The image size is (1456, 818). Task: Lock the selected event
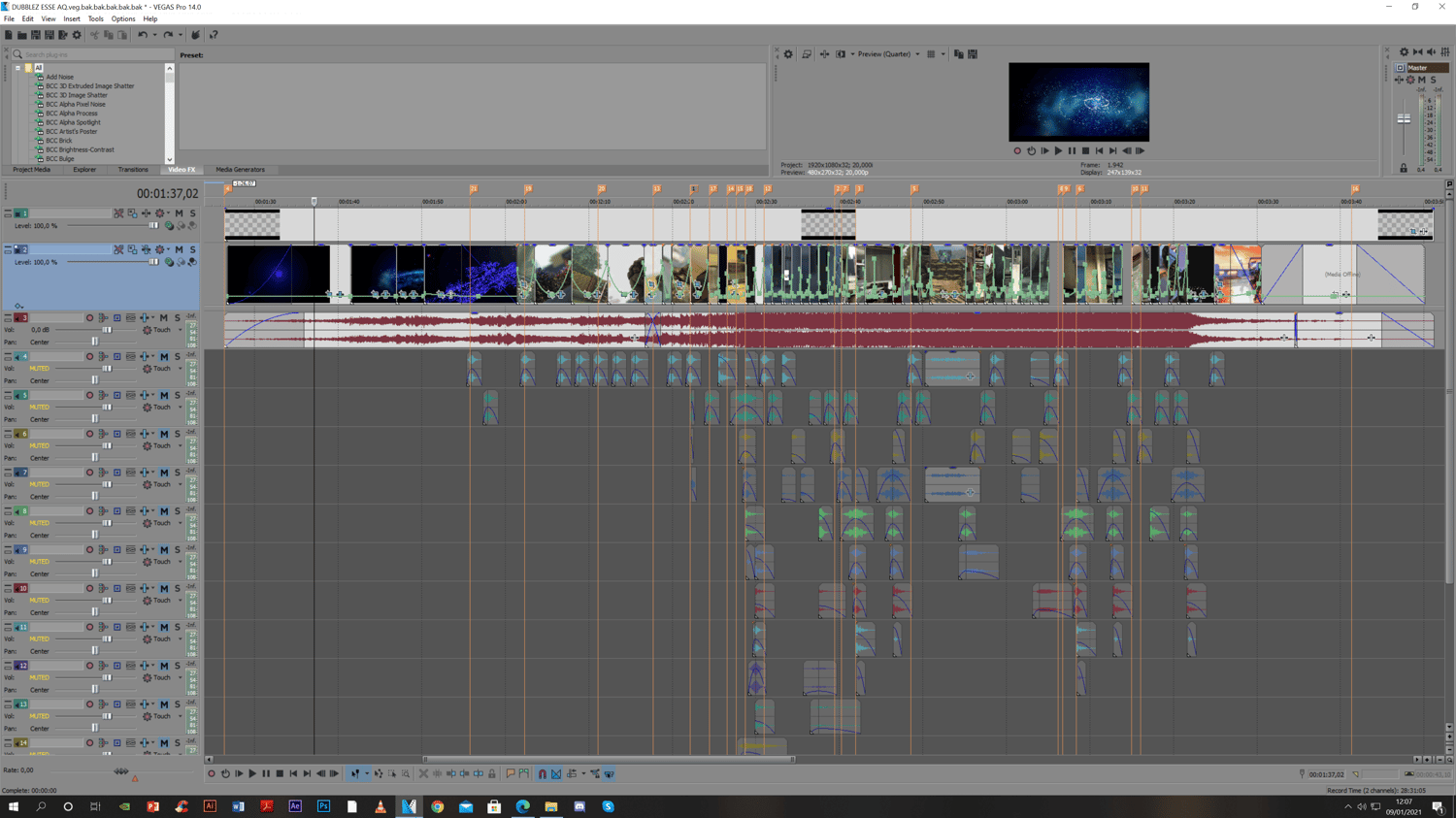(x=492, y=774)
